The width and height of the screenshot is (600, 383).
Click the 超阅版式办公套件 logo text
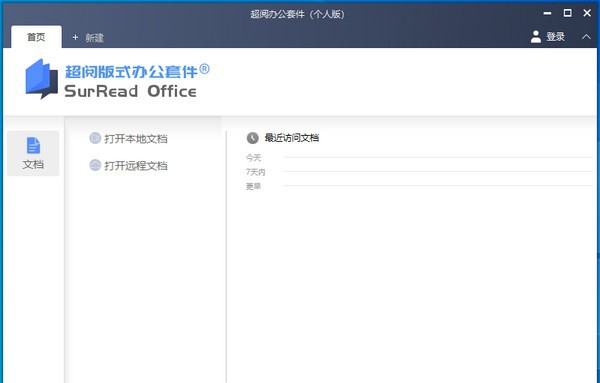(x=137, y=71)
